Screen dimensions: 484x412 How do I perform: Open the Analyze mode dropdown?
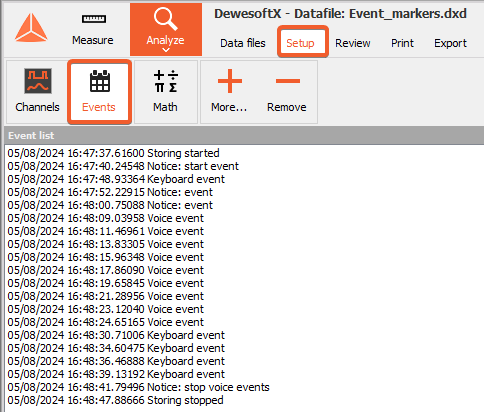pos(166,30)
